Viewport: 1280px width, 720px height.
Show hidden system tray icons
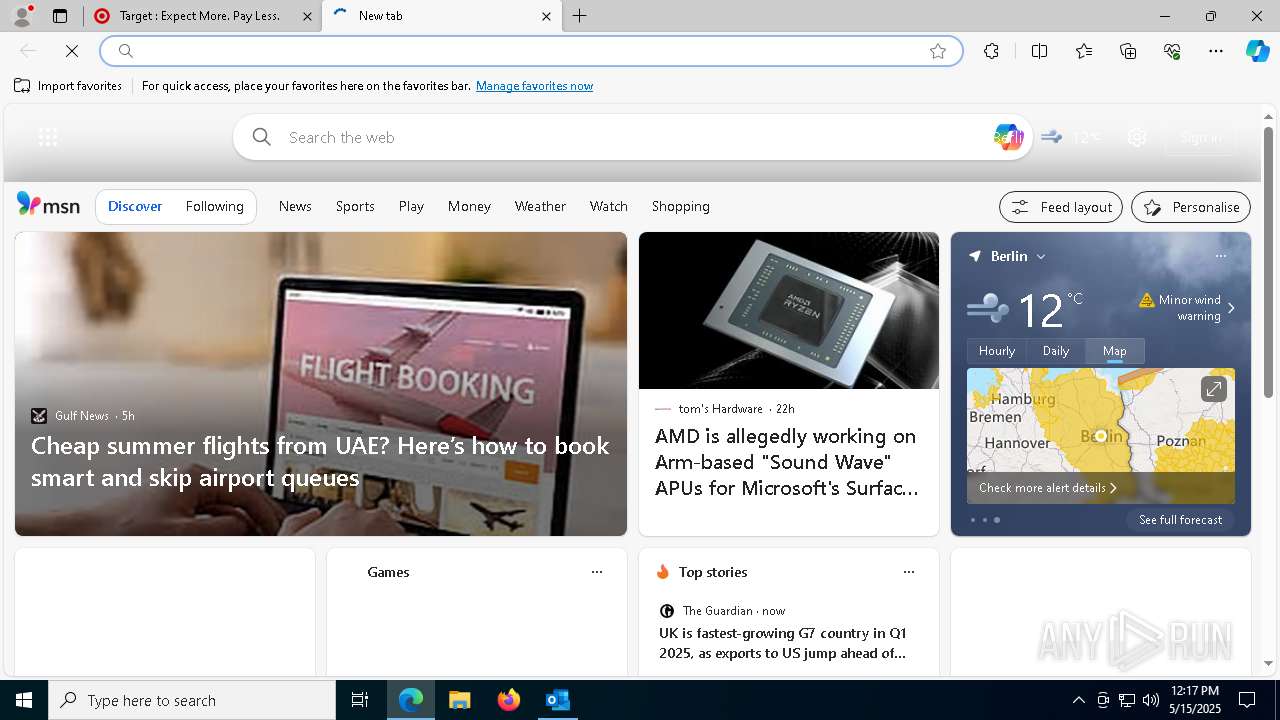1078,700
